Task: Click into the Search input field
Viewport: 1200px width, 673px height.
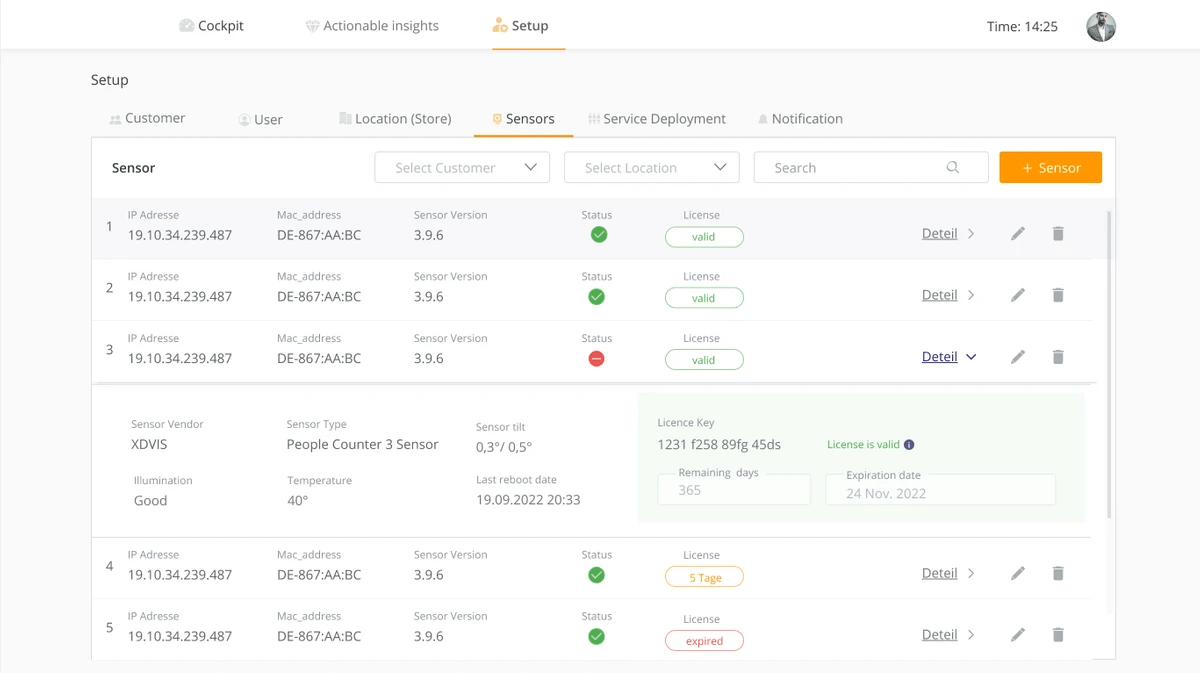Action: 850,168
